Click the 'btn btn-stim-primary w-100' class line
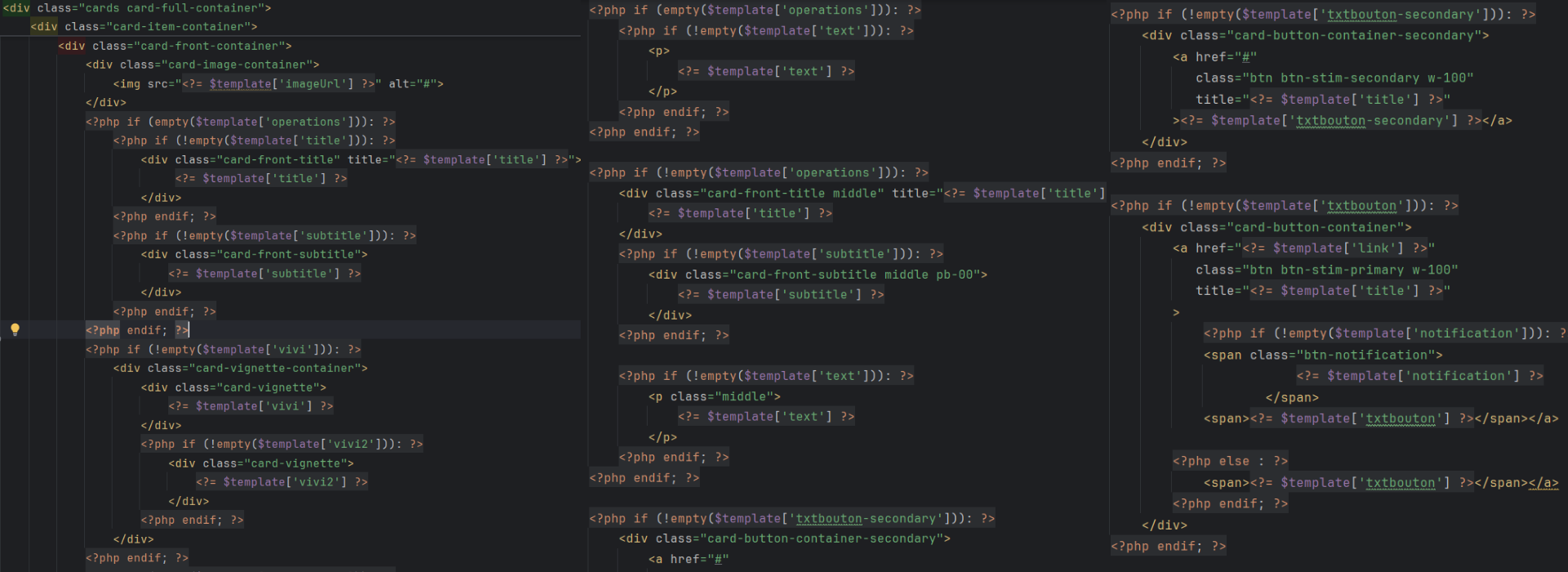Image resolution: width=1568 pixels, height=572 pixels. (x=1326, y=270)
